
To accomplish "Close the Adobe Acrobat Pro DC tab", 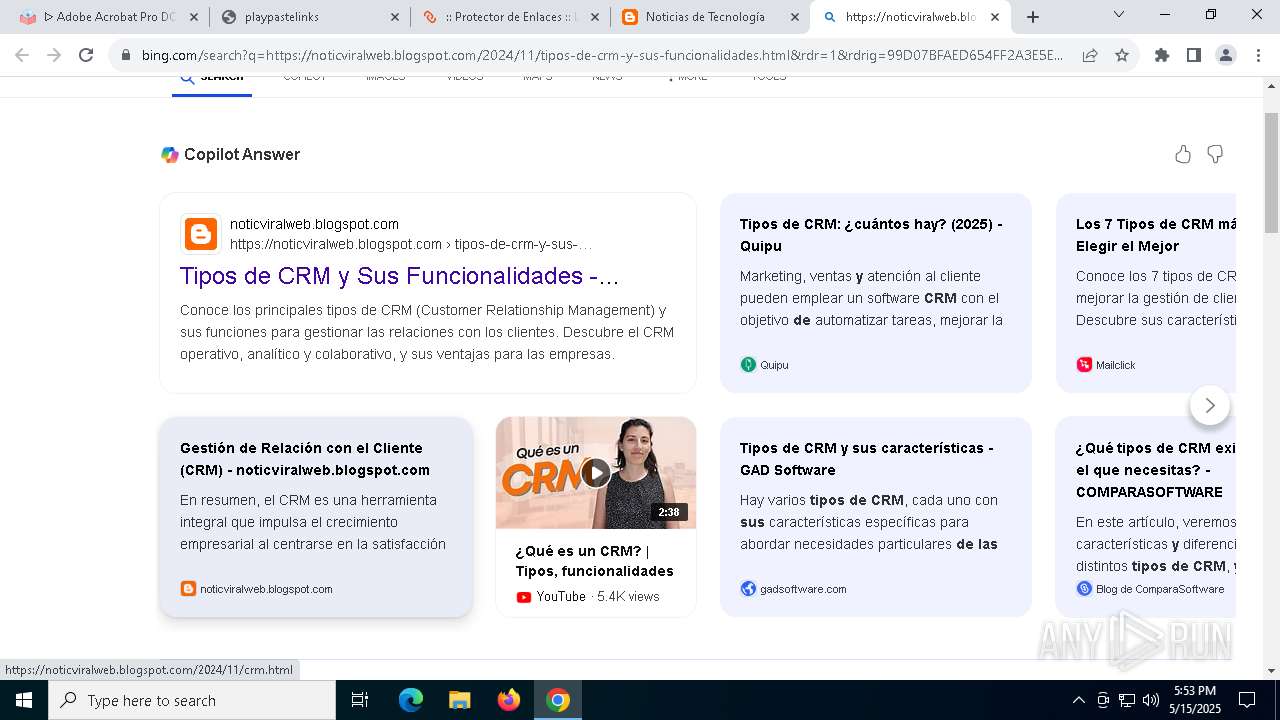I will pos(194,17).
